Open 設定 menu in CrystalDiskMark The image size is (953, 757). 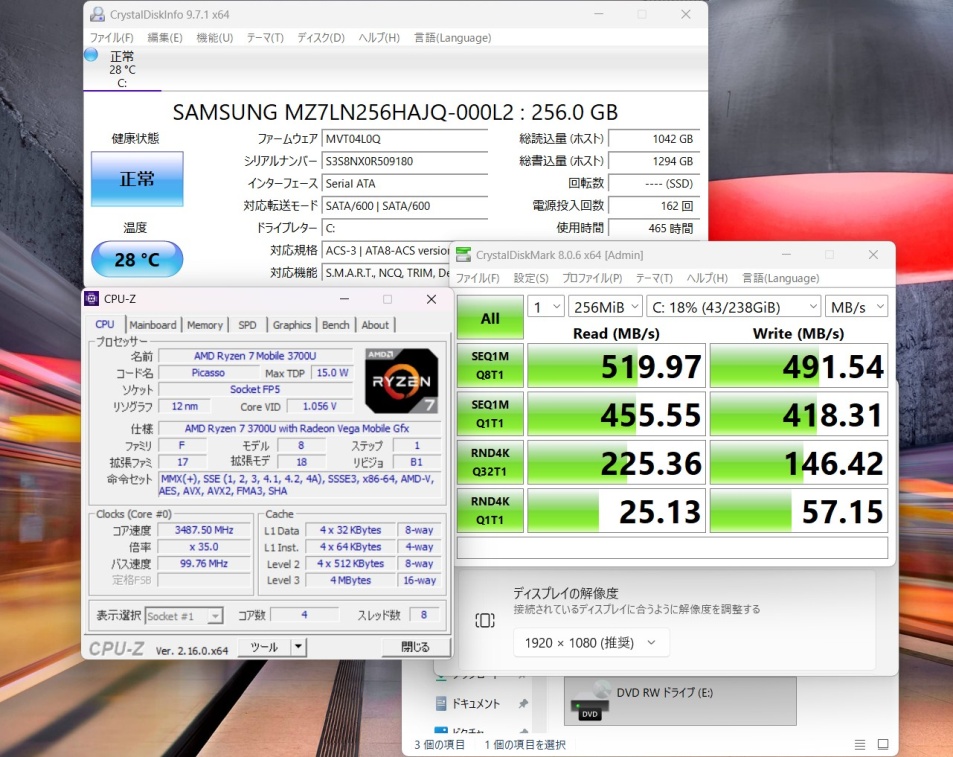pyautogui.click(x=531, y=278)
